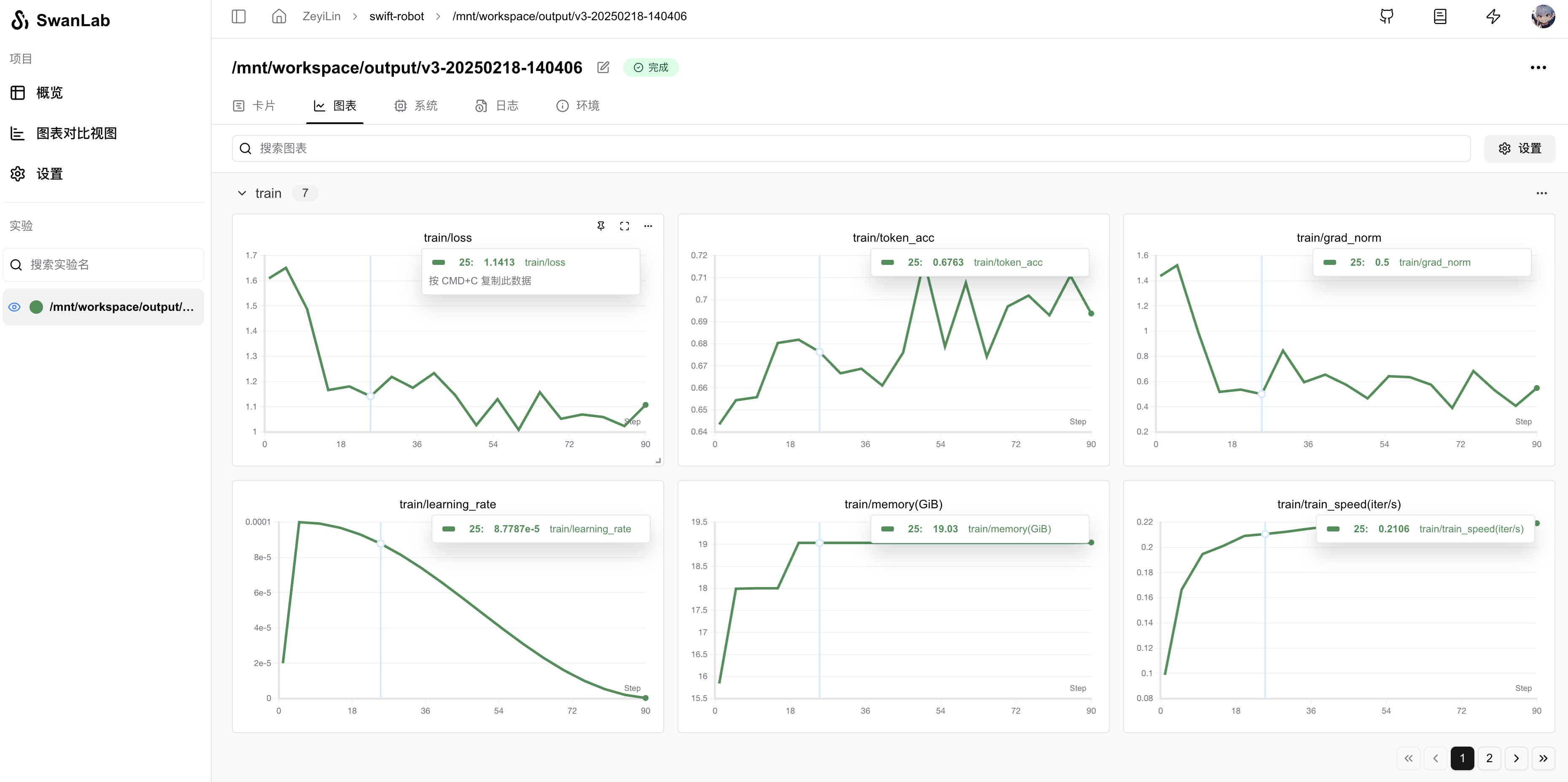This screenshot has height=782, width=1568.
Task: Pin the train/loss chart
Action: coord(601,226)
